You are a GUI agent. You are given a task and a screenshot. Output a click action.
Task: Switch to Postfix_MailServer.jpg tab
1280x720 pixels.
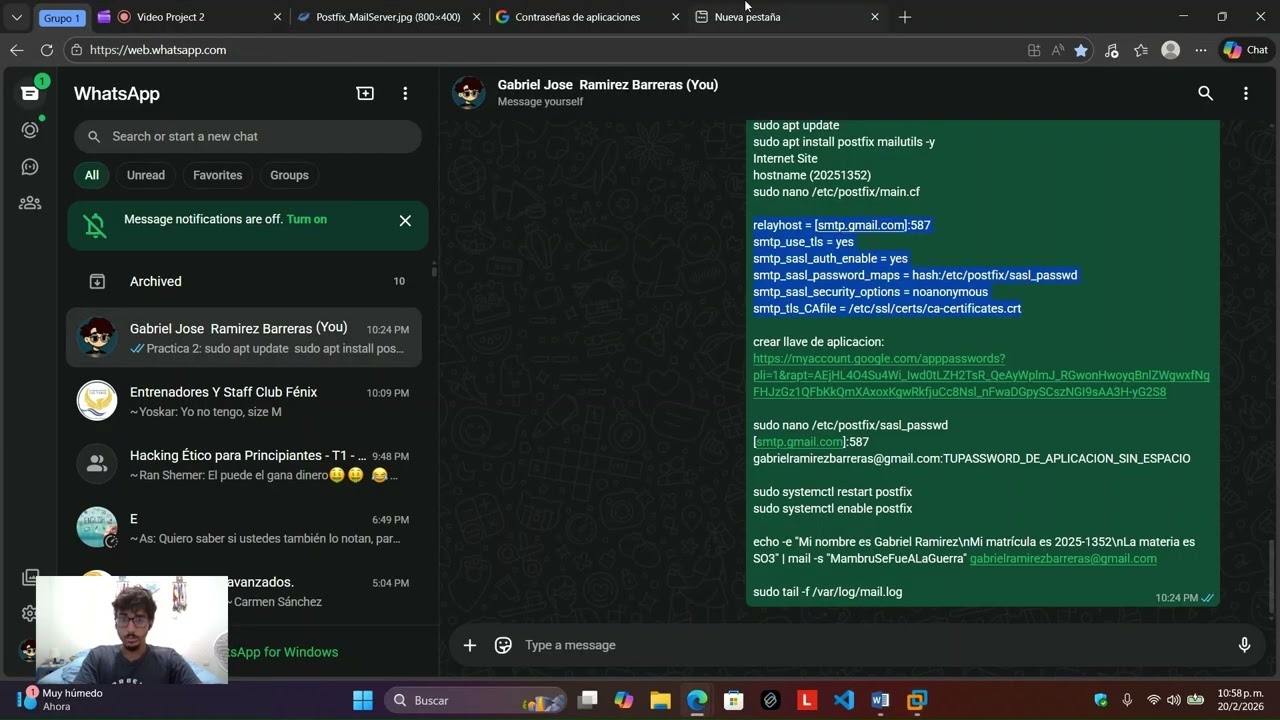click(390, 17)
